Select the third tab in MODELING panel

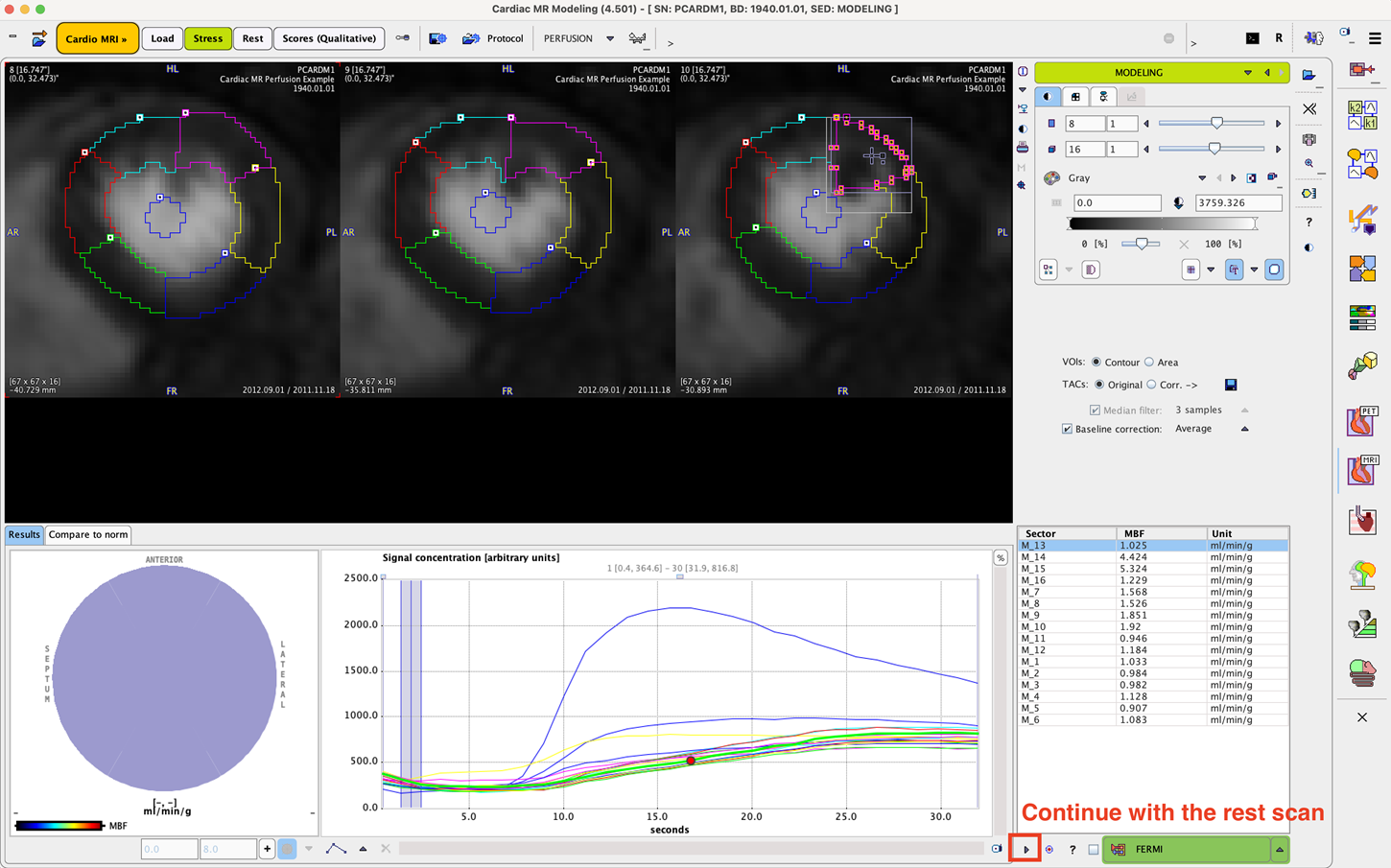(x=1103, y=97)
